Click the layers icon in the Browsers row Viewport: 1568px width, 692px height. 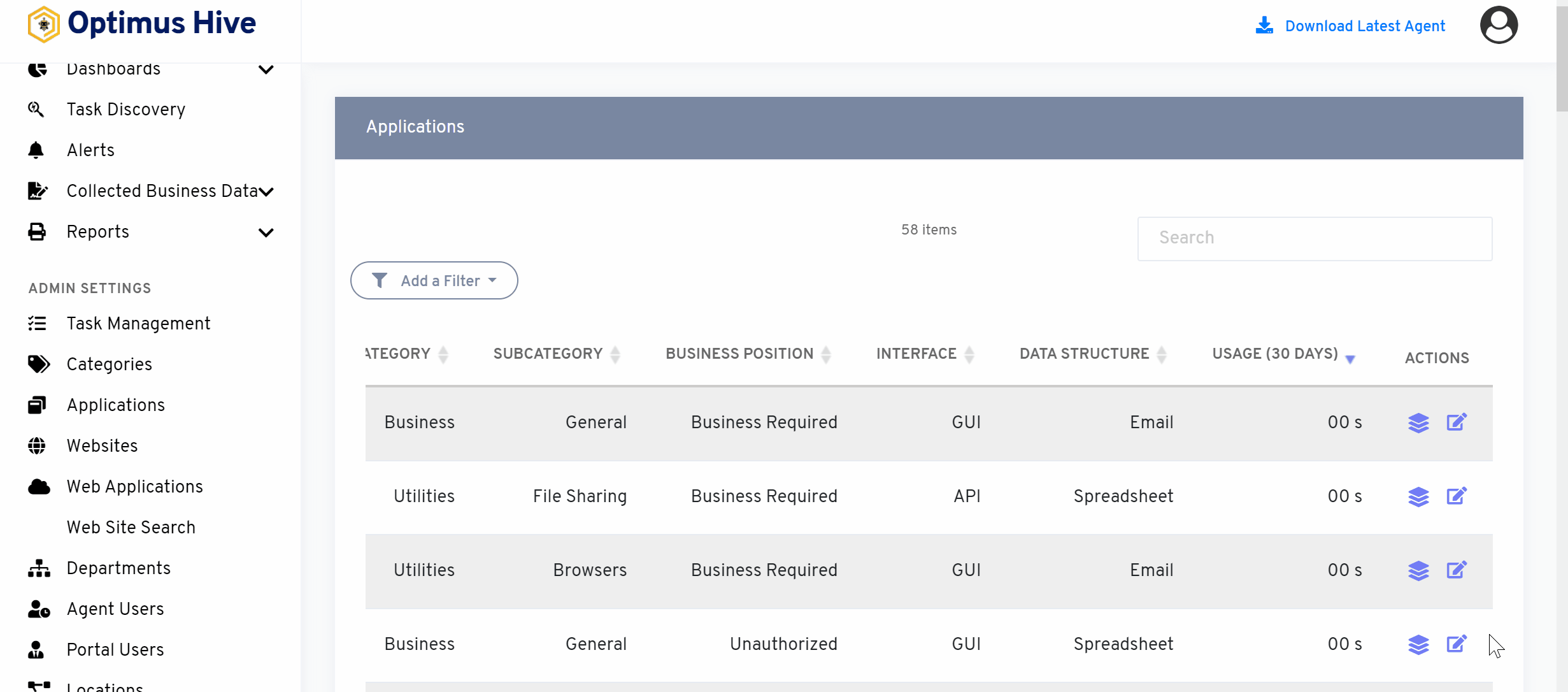pyautogui.click(x=1418, y=570)
